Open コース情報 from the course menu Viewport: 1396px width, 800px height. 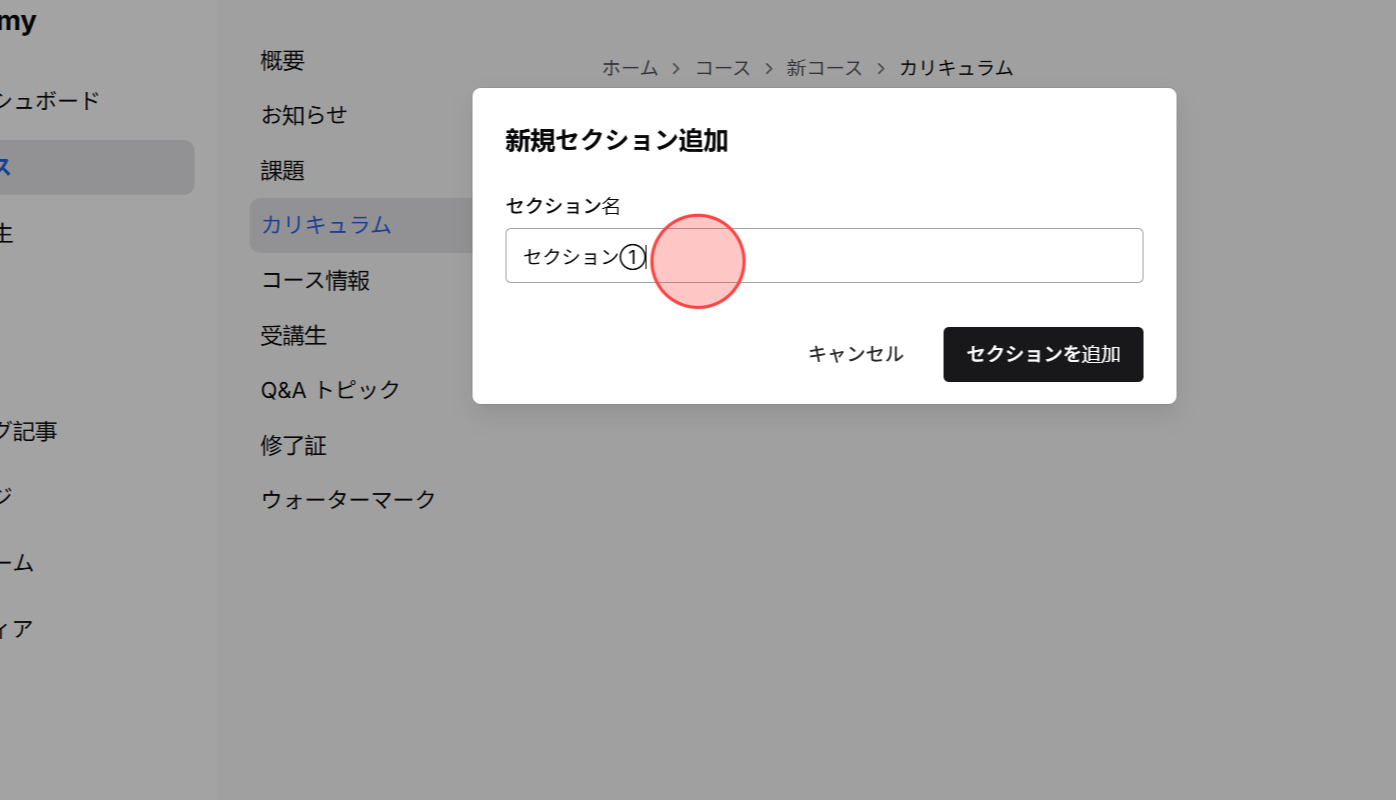315,281
